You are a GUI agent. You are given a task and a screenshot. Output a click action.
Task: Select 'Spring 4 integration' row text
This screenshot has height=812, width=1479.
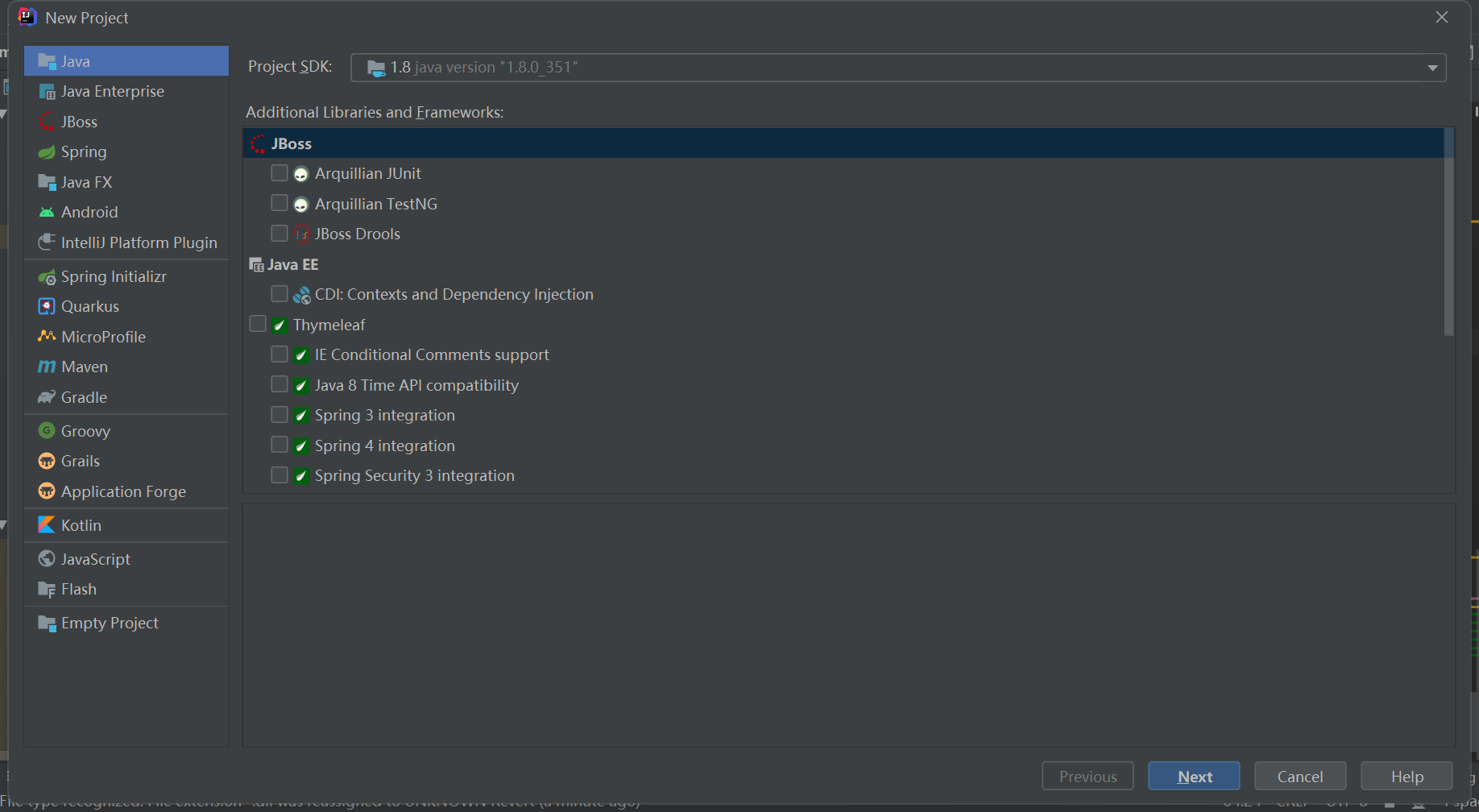(385, 445)
